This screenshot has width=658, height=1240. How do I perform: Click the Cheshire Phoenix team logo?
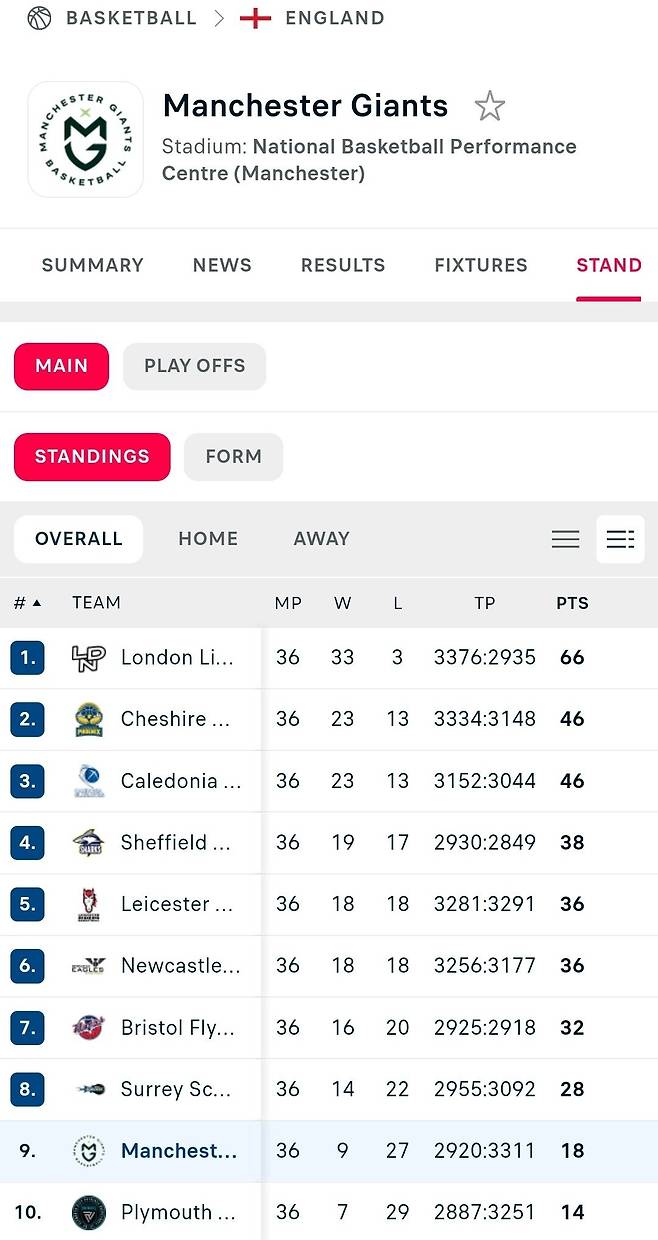coord(89,719)
